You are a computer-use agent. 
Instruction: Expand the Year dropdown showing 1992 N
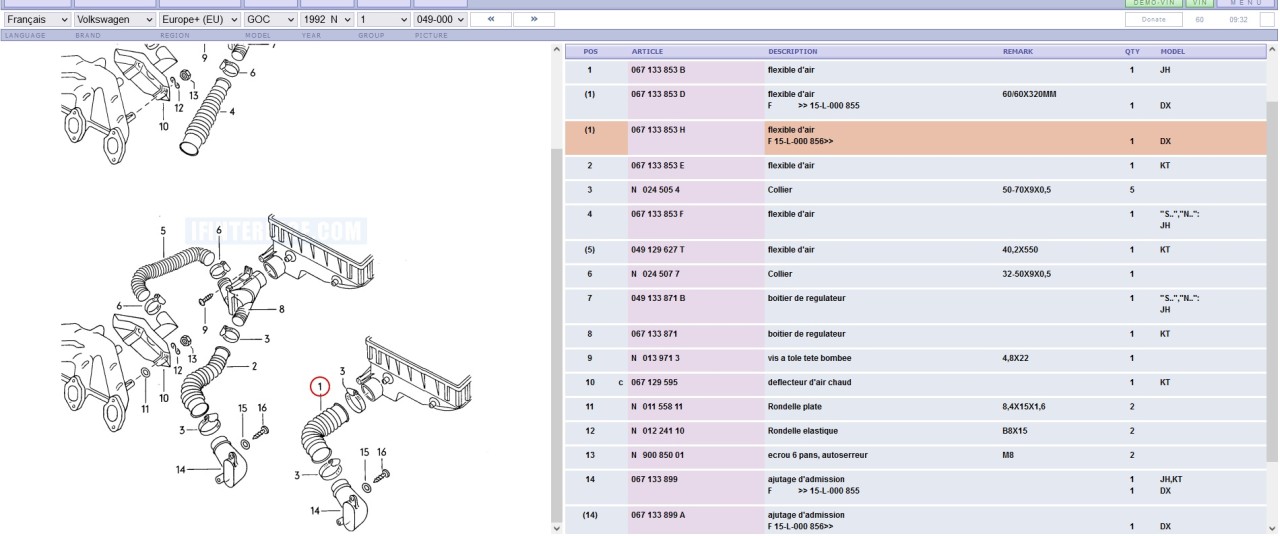pyautogui.click(x=327, y=19)
